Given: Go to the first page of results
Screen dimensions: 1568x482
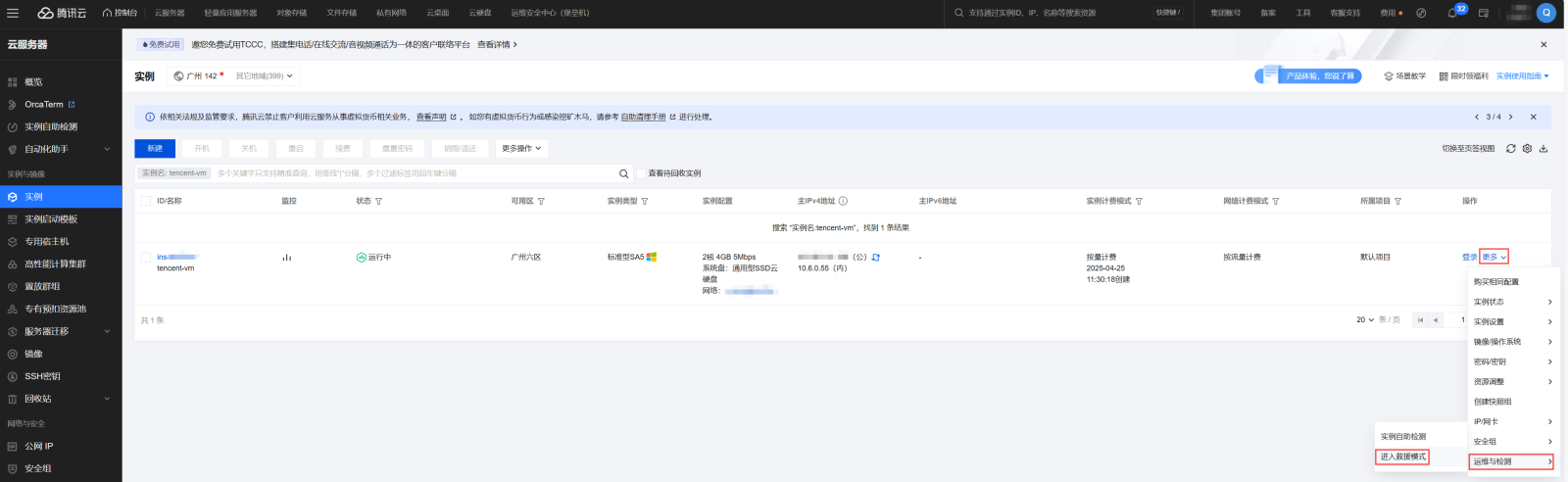Looking at the screenshot, I should [x=1420, y=320].
